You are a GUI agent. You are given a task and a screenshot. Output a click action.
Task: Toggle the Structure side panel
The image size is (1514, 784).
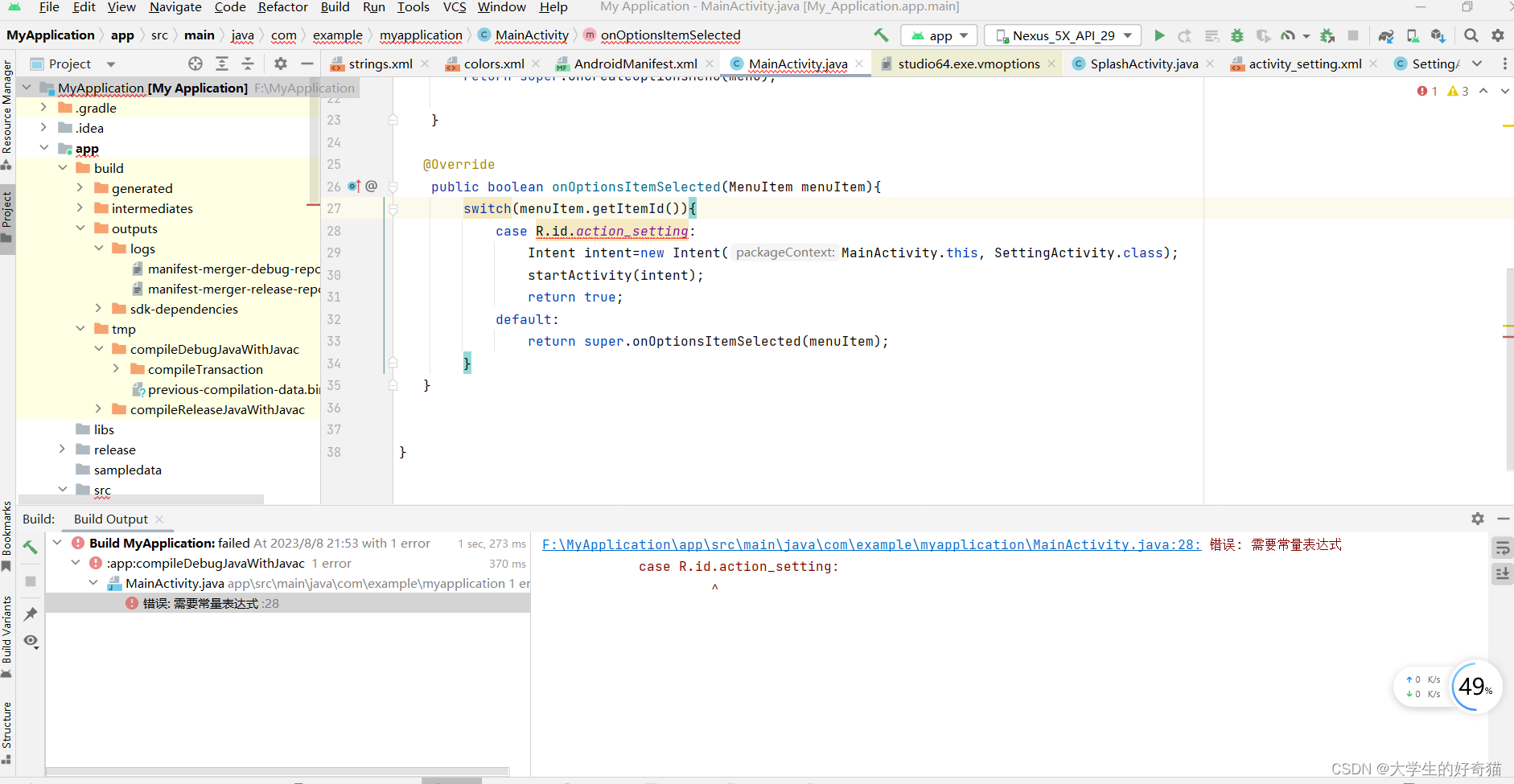(x=7, y=733)
